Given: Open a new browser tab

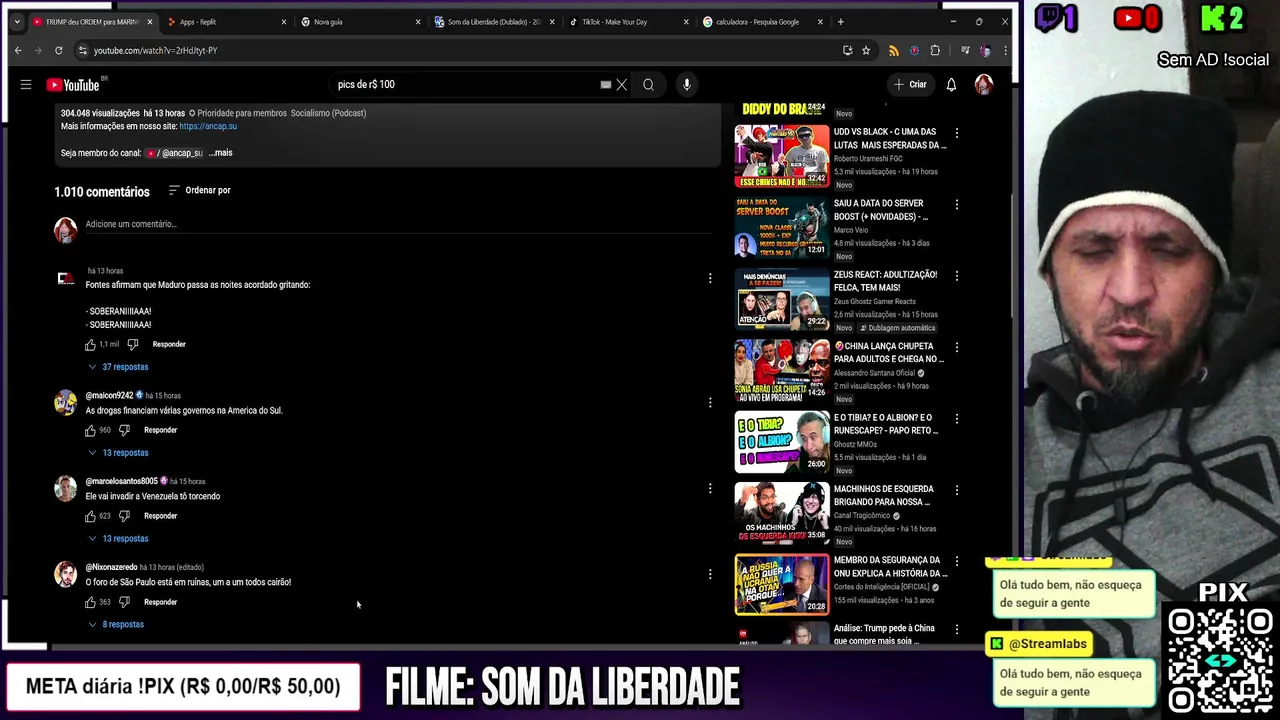Looking at the screenshot, I should click(840, 21).
